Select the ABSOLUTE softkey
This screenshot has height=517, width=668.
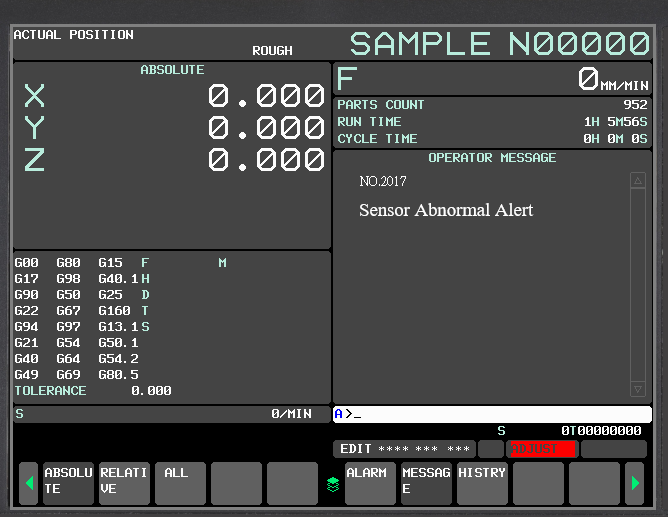68,482
